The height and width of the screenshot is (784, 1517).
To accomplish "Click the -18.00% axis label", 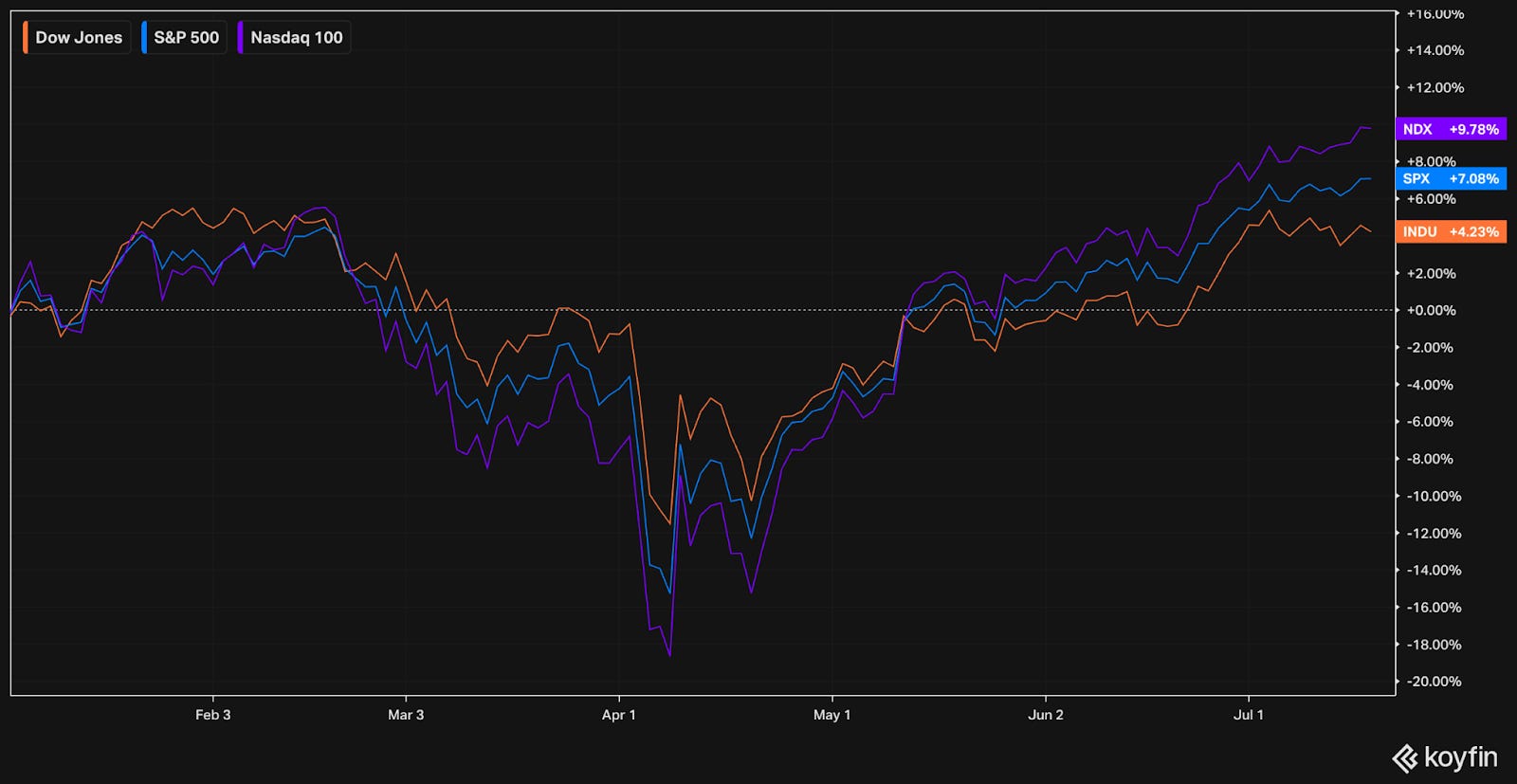I will [x=1435, y=645].
